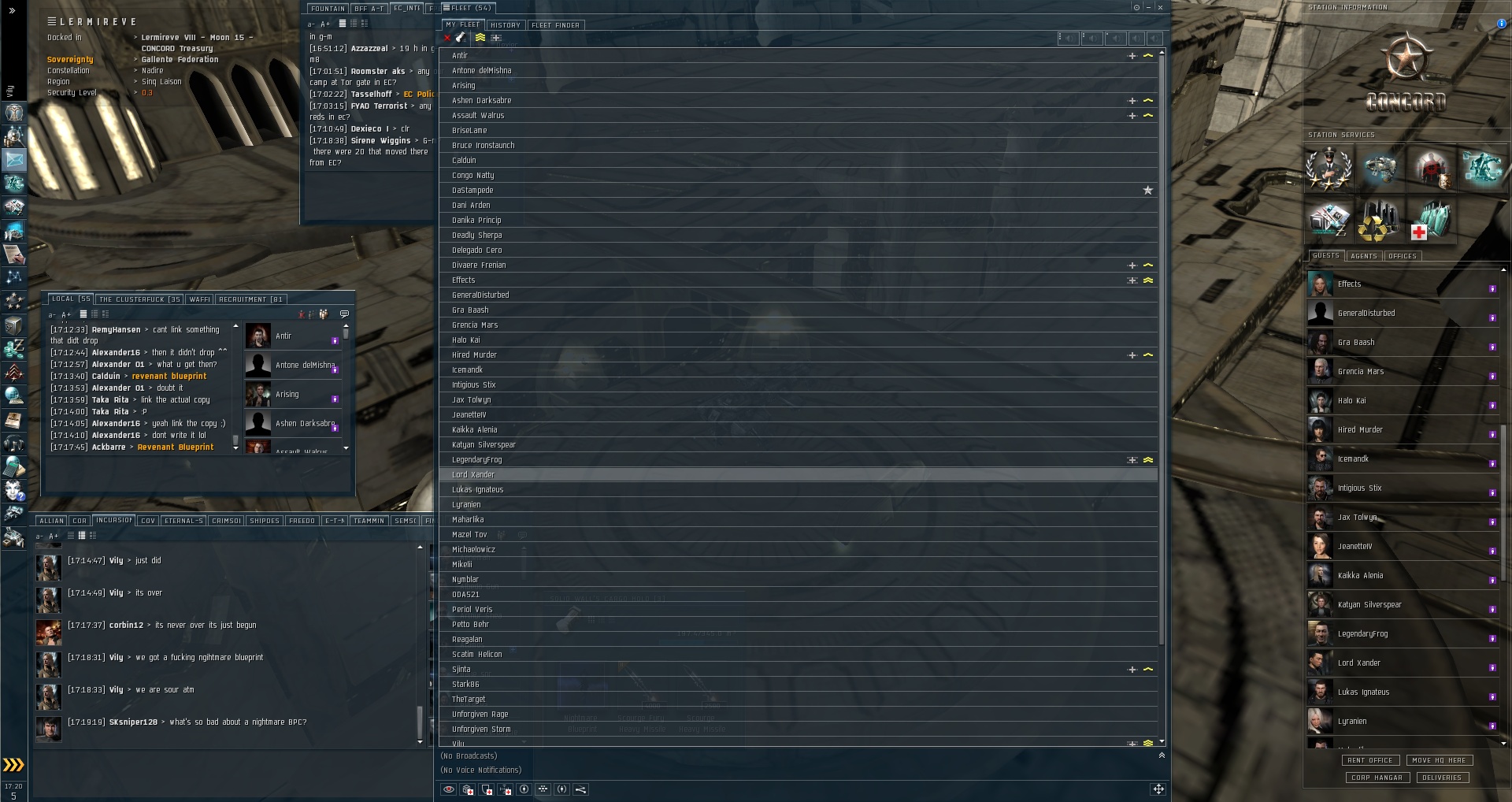
Task: Set EC_INTE intel channel to small-portrait mode
Action: click(x=354, y=24)
